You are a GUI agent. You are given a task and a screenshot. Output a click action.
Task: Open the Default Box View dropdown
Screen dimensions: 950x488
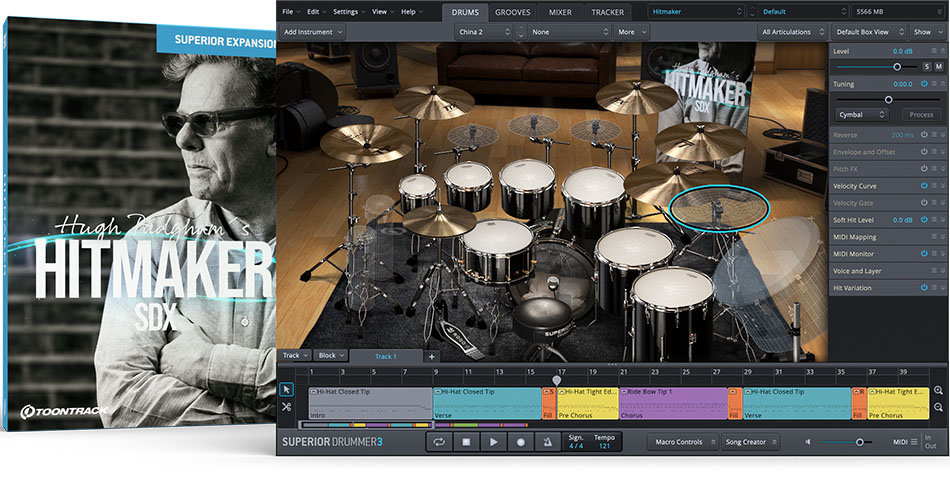pos(869,32)
